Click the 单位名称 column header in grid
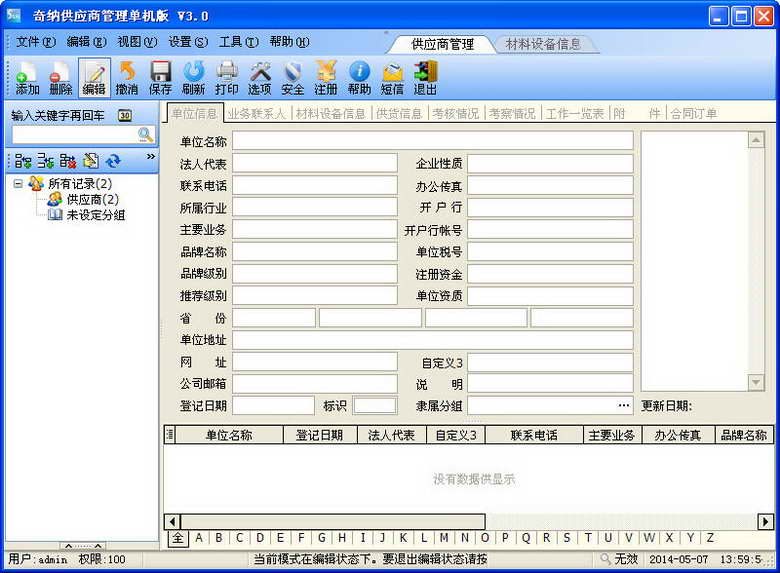The width and height of the screenshot is (780, 573). (229, 435)
